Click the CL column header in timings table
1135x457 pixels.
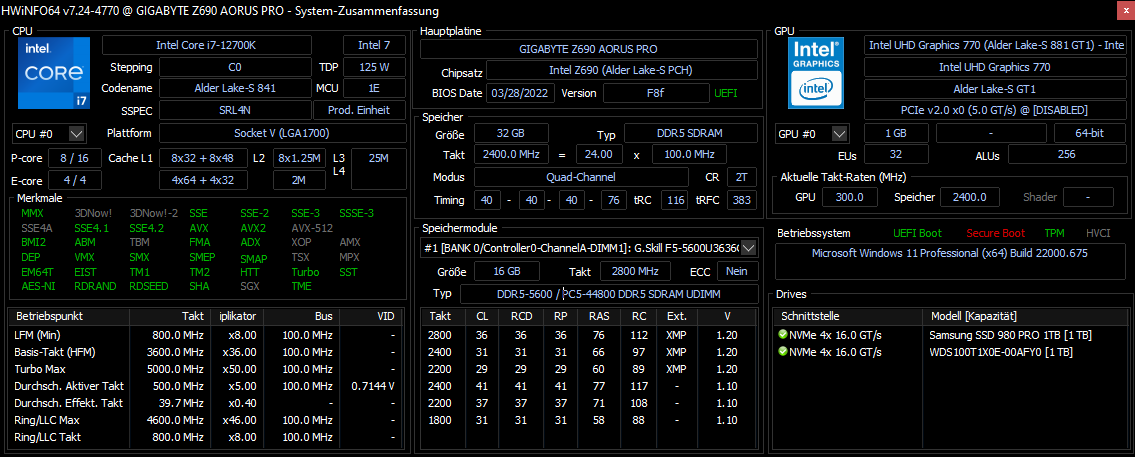tap(482, 316)
